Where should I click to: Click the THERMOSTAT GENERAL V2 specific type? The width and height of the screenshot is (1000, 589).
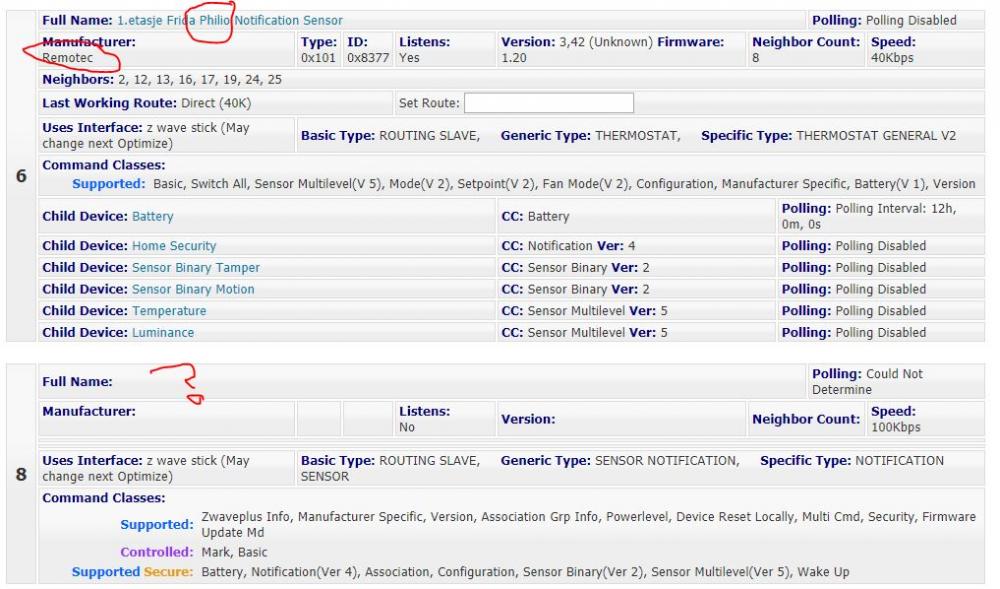click(x=875, y=135)
